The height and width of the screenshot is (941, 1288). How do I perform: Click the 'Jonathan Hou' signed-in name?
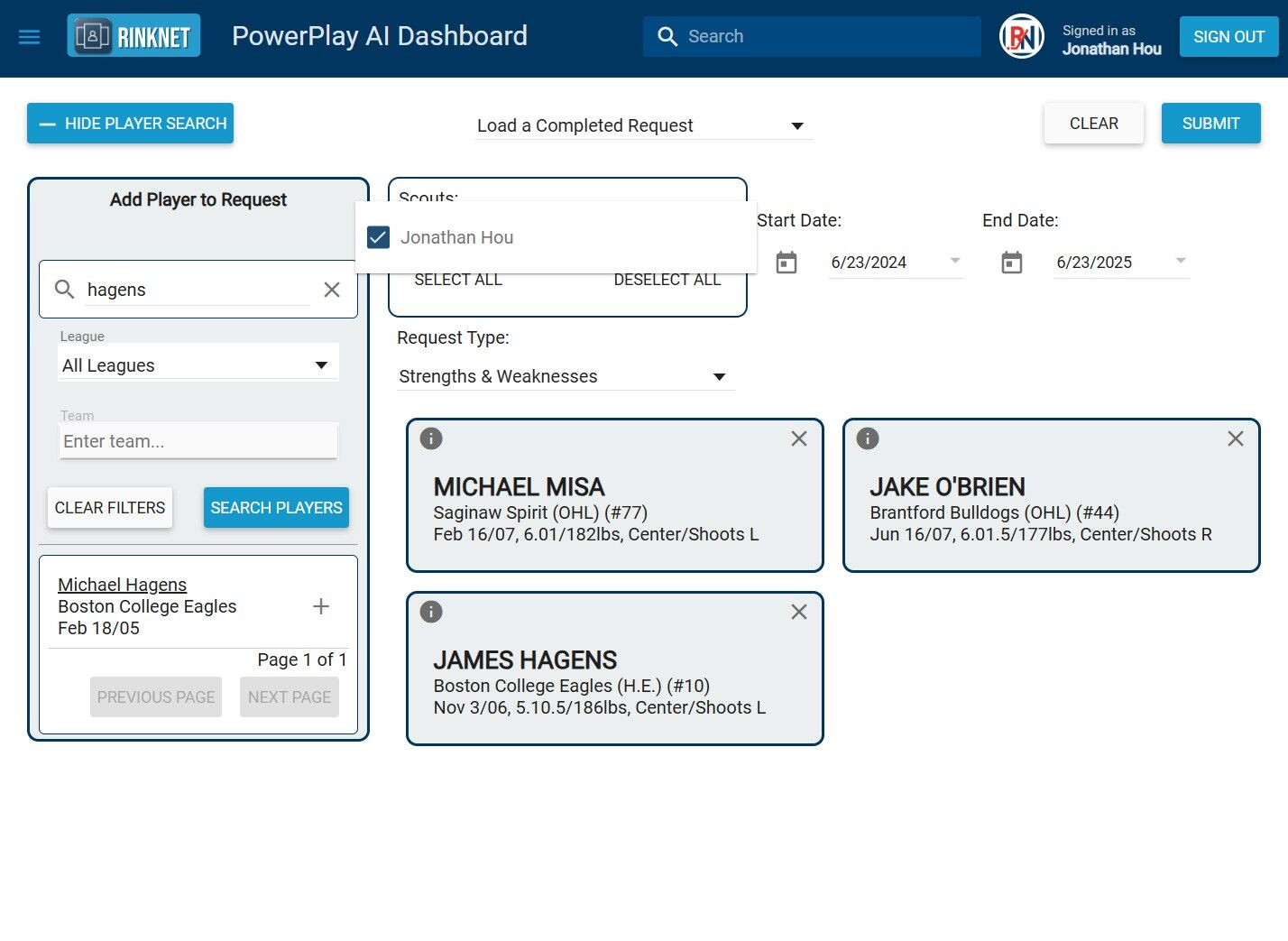click(1112, 49)
